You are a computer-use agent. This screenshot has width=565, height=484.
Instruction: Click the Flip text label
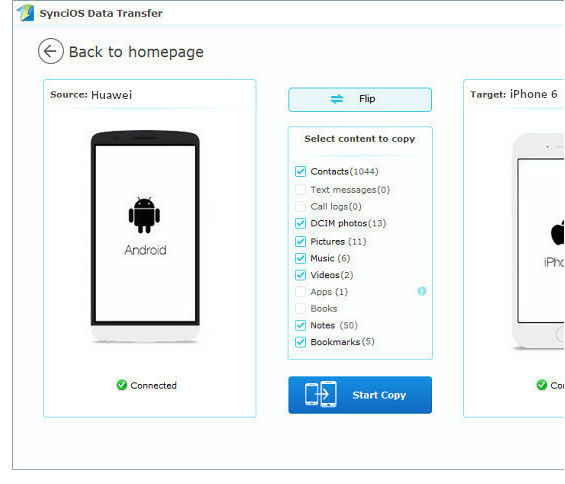(x=367, y=99)
